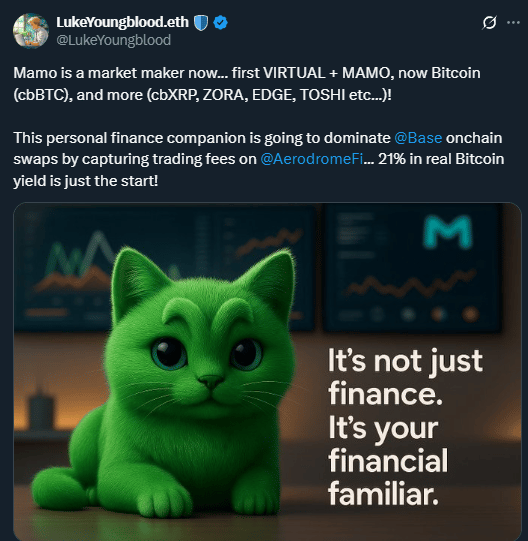528x541 pixels.
Task: Select the "Mamo is a market maker" paragraph
Action: [x=247, y=84]
